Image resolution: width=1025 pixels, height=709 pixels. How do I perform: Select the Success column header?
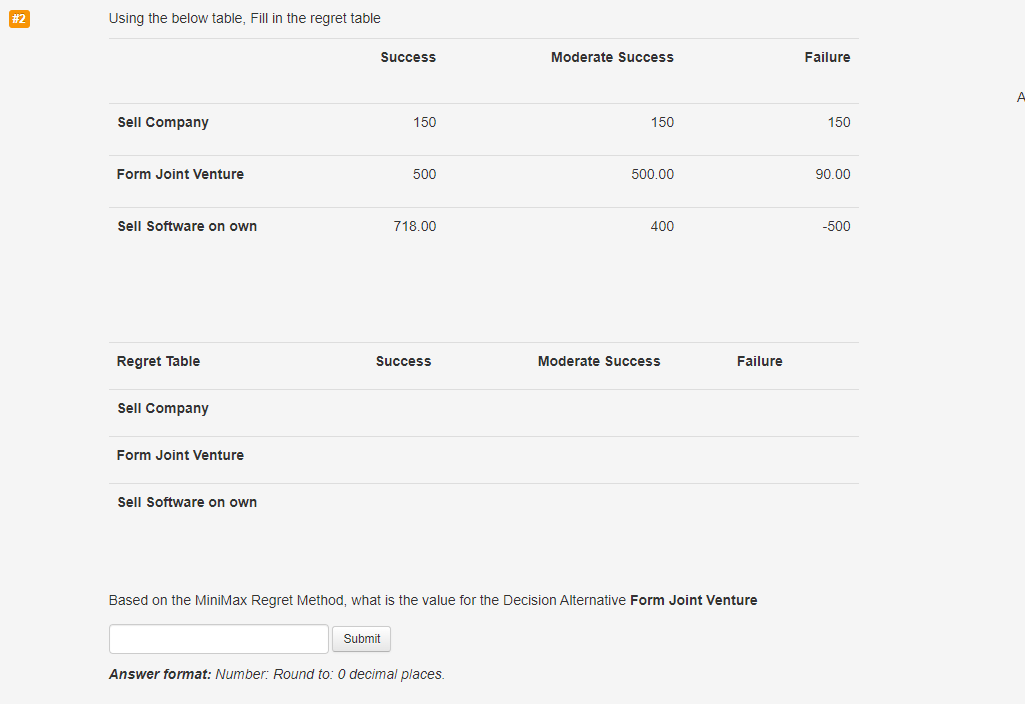tap(408, 57)
